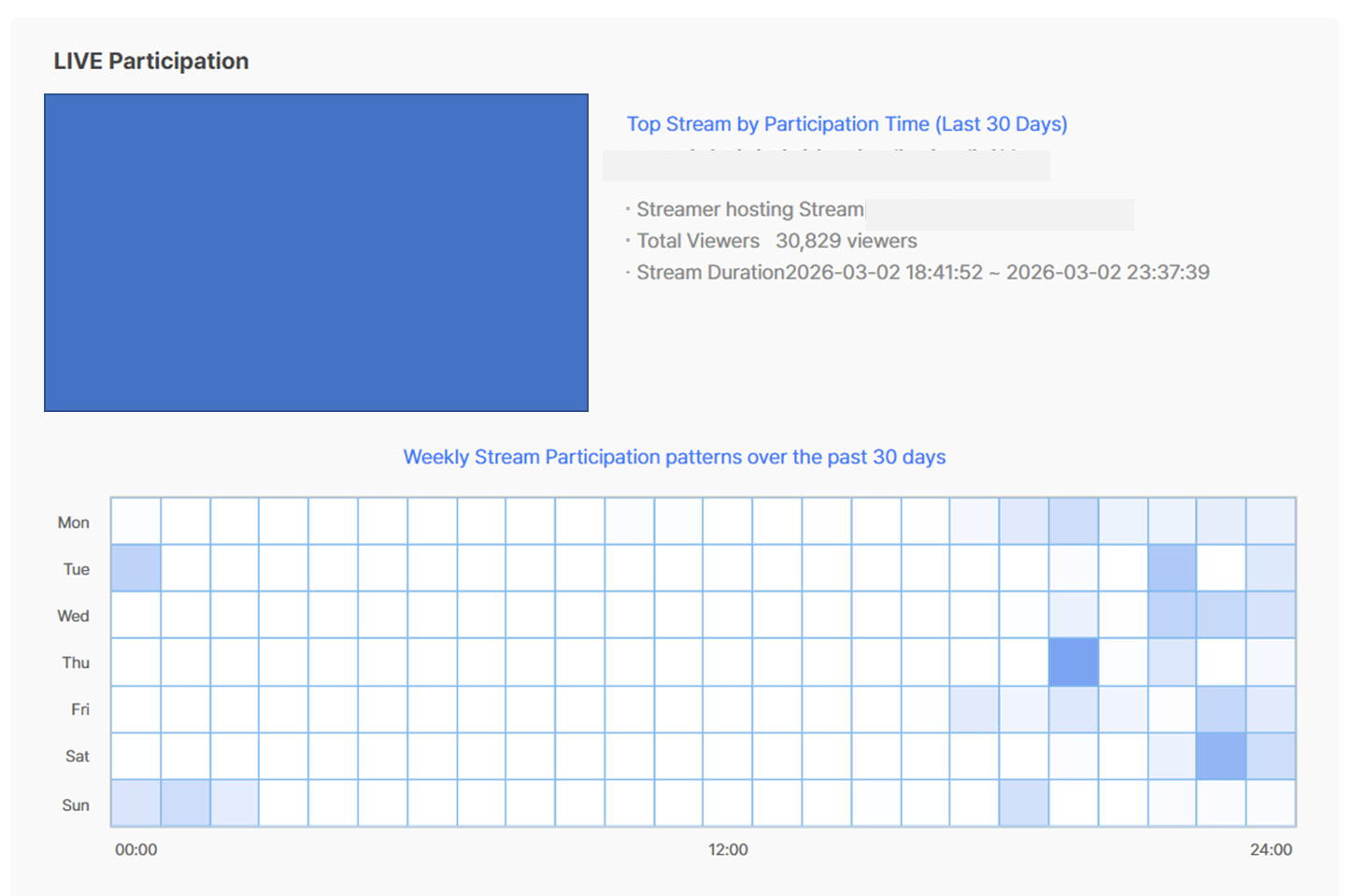Screen dimensions: 1353x896
Task: Click the LIVE Participation section title
Action: coord(151,62)
